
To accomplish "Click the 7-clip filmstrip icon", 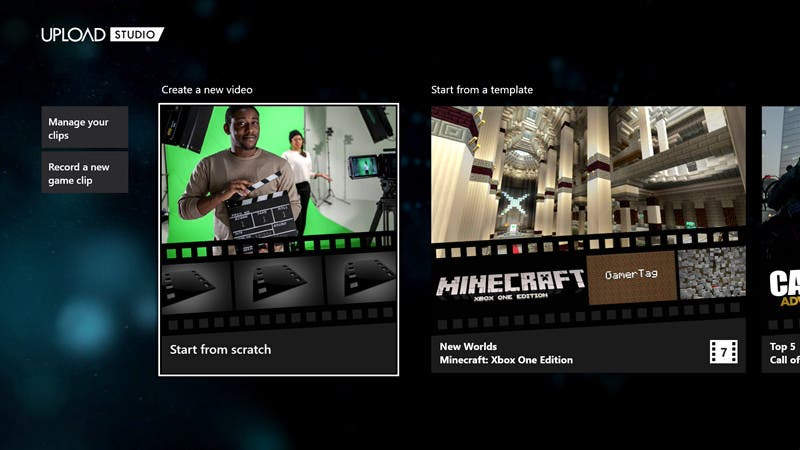I will click(723, 352).
